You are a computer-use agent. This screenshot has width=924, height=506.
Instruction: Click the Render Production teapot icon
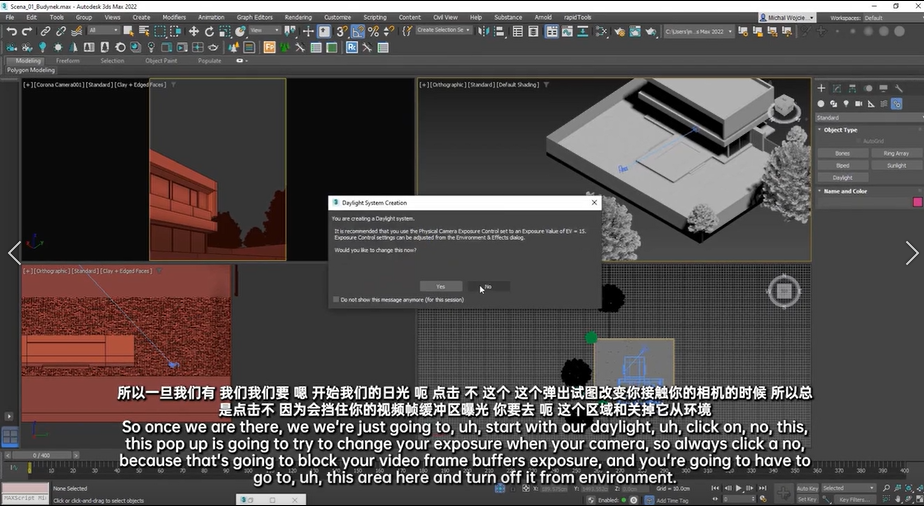(x=651, y=31)
